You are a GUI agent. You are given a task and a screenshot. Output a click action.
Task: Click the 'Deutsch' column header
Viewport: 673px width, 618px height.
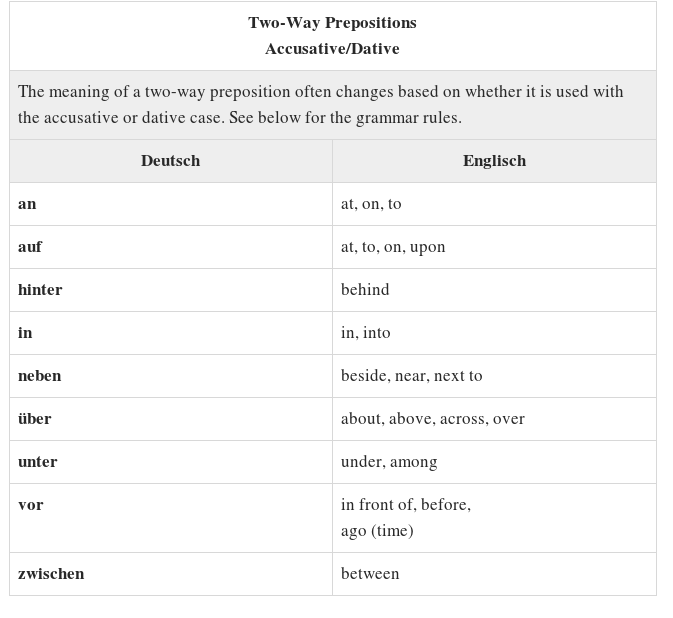click(x=170, y=161)
